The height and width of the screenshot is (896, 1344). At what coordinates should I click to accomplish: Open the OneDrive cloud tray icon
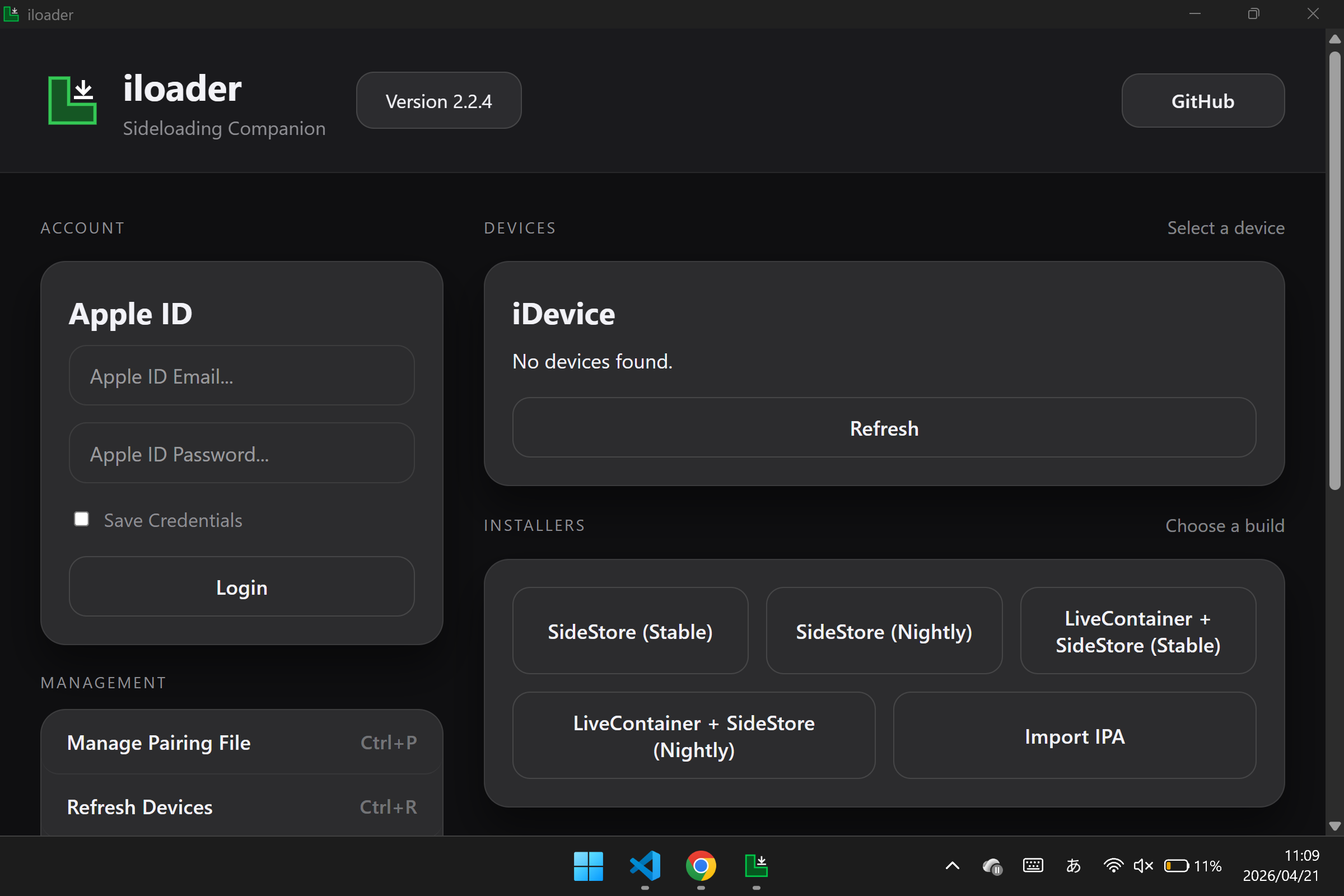[992, 866]
